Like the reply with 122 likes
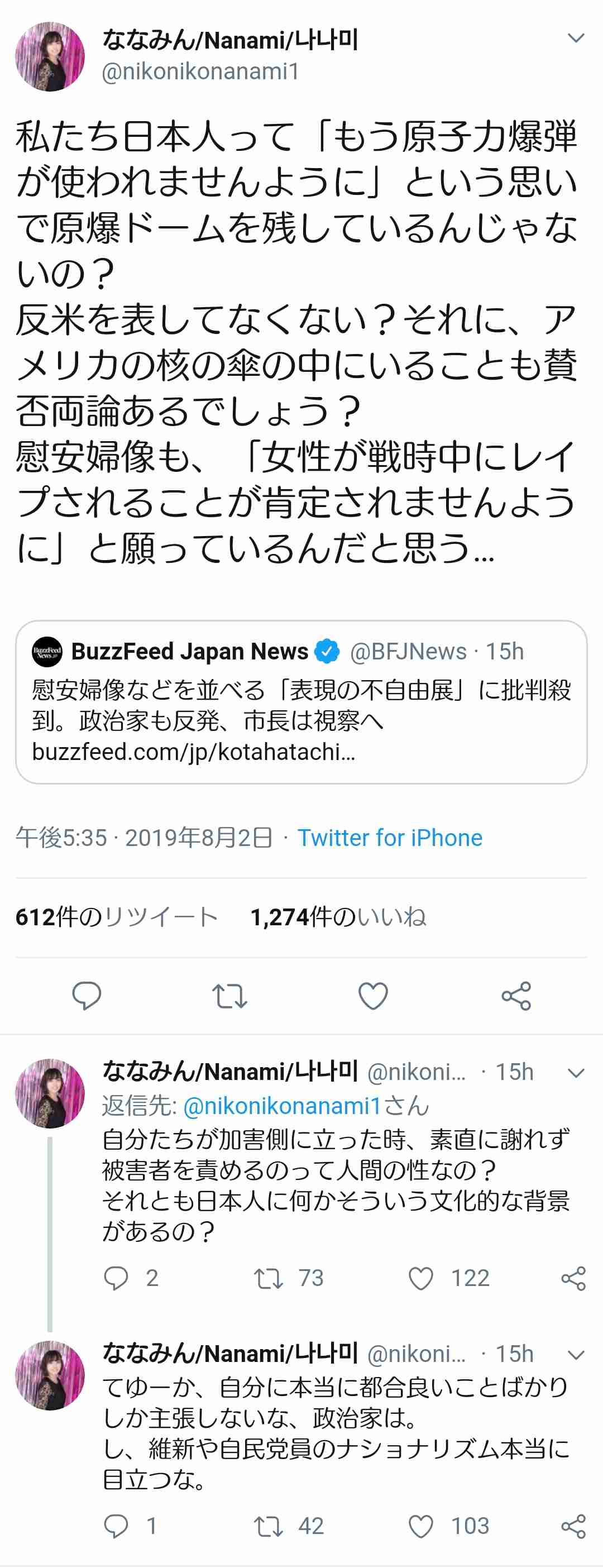 (420, 1278)
